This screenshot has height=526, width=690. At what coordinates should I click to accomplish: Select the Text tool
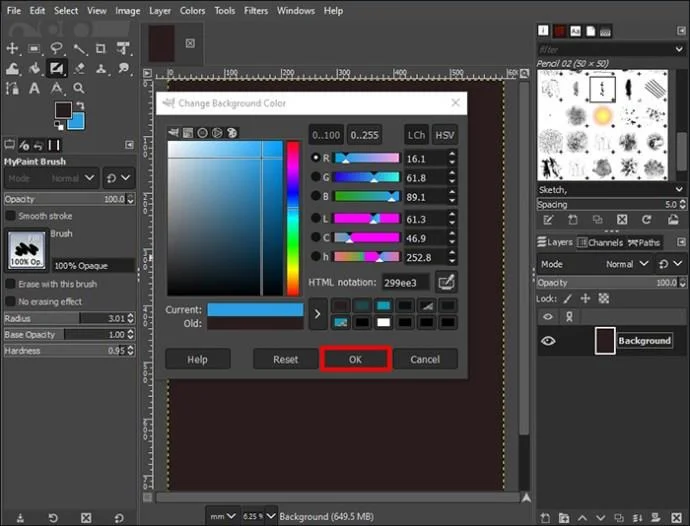(34, 88)
